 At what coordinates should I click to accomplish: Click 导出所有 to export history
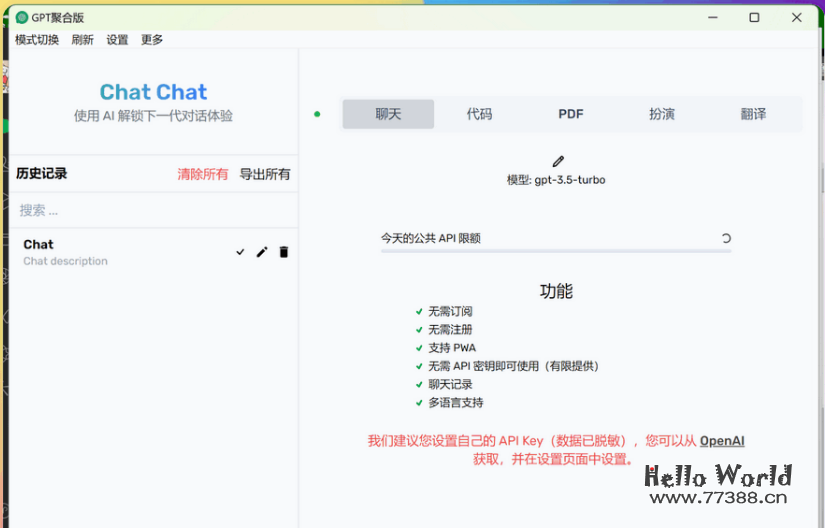(265, 174)
